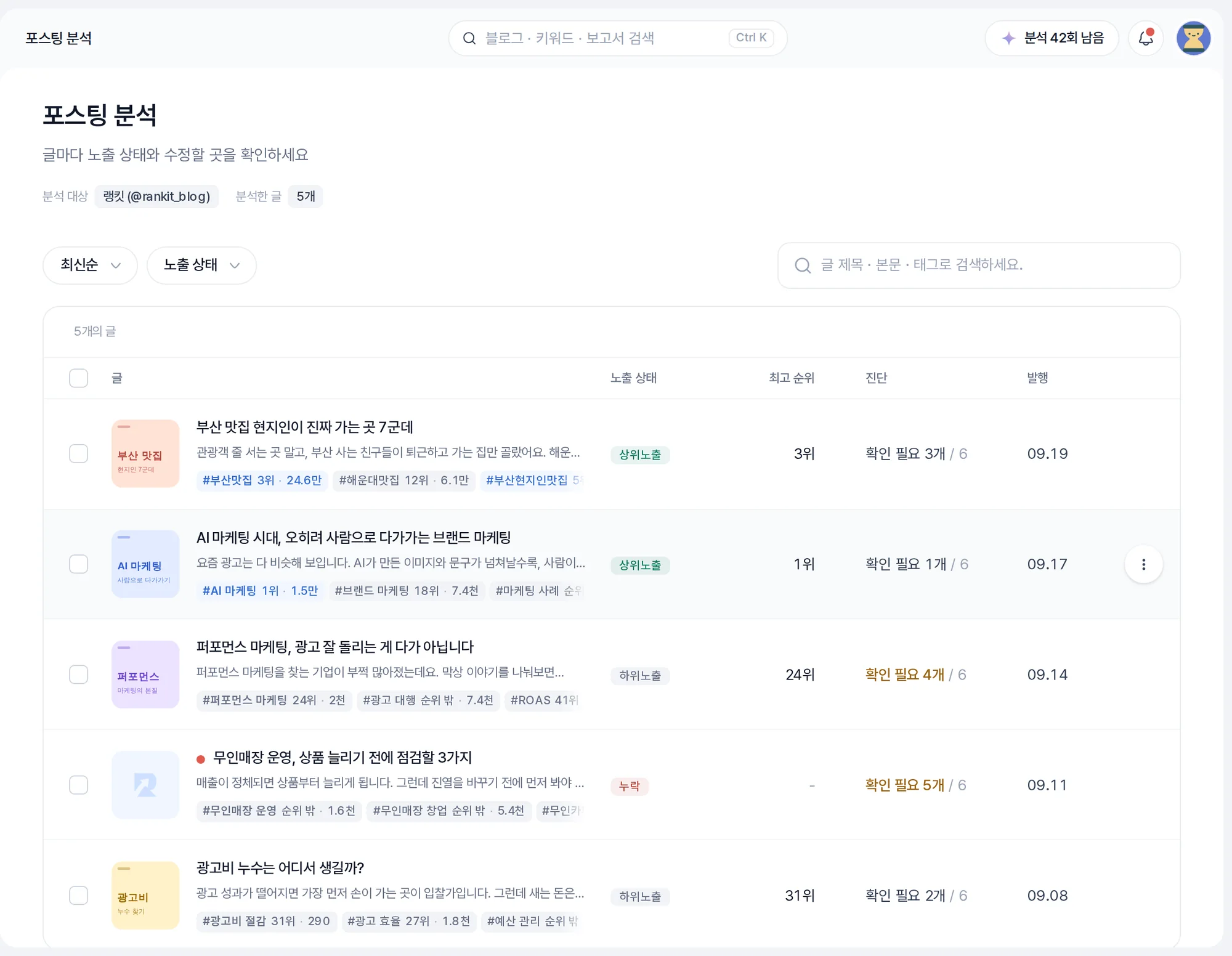Viewport: 1232px width, 956px height.
Task: Click the 5개 analyzed posts chip
Action: 306,196
